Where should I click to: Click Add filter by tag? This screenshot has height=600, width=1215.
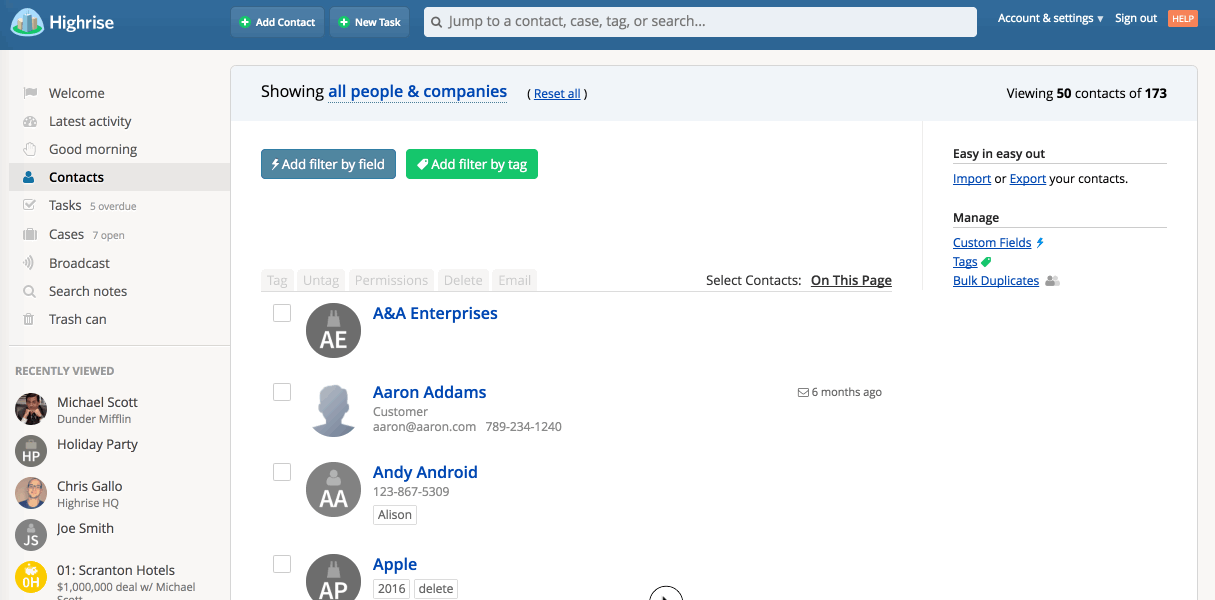pyautogui.click(x=472, y=164)
